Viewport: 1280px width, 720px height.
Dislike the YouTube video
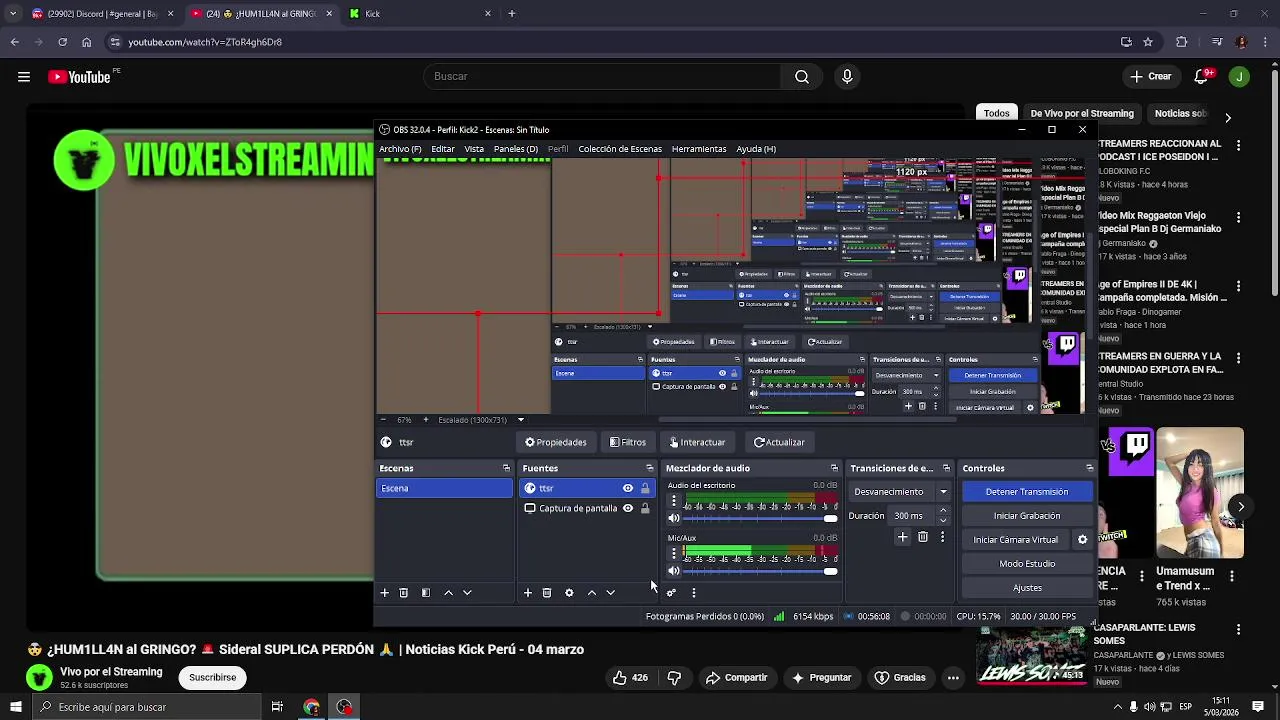[674, 678]
